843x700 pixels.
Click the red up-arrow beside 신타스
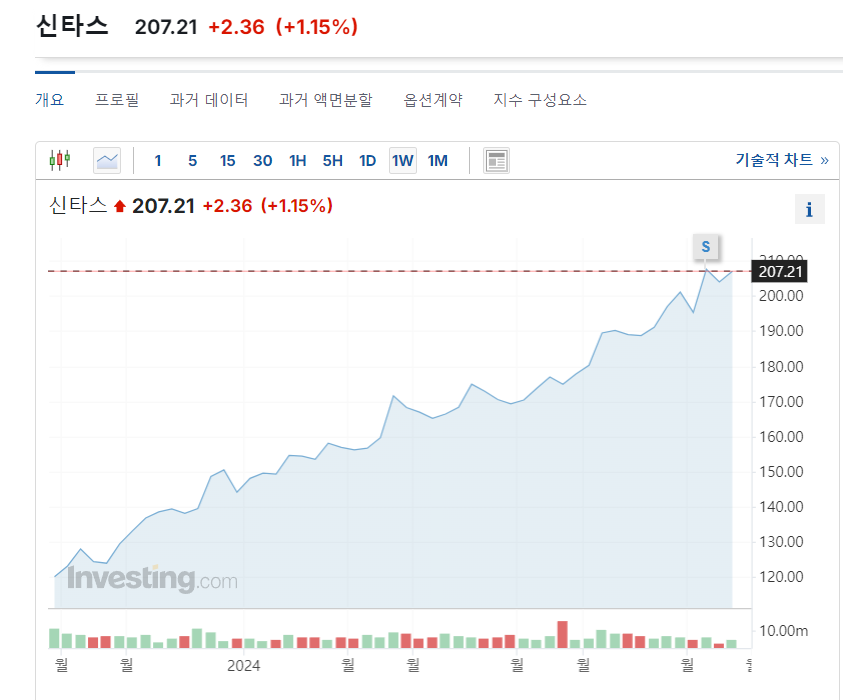[120, 206]
